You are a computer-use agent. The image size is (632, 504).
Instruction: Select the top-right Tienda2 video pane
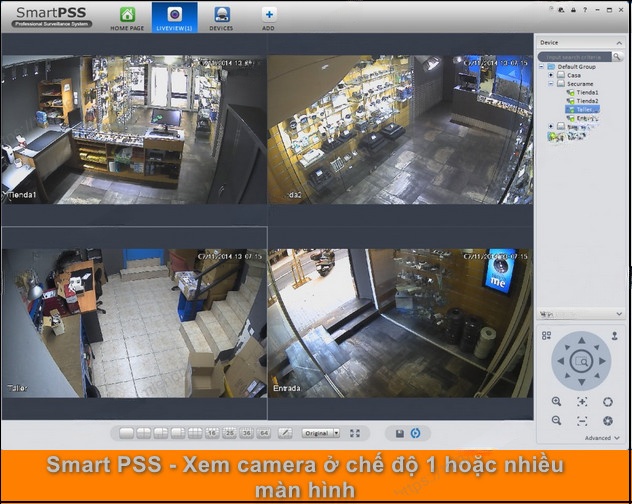pos(400,129)
